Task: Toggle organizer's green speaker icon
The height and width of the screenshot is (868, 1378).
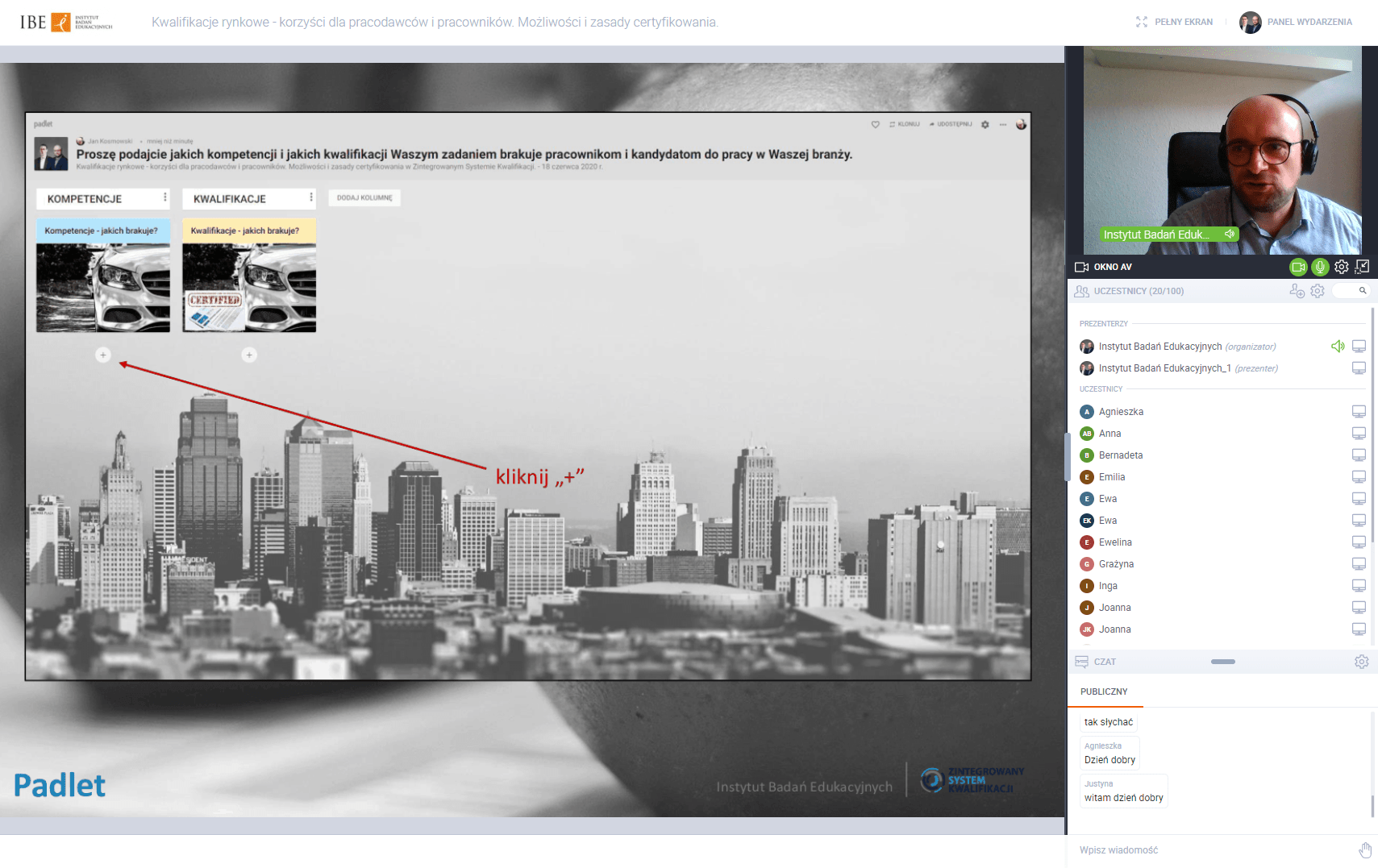Action: (x=1338, y=347)
